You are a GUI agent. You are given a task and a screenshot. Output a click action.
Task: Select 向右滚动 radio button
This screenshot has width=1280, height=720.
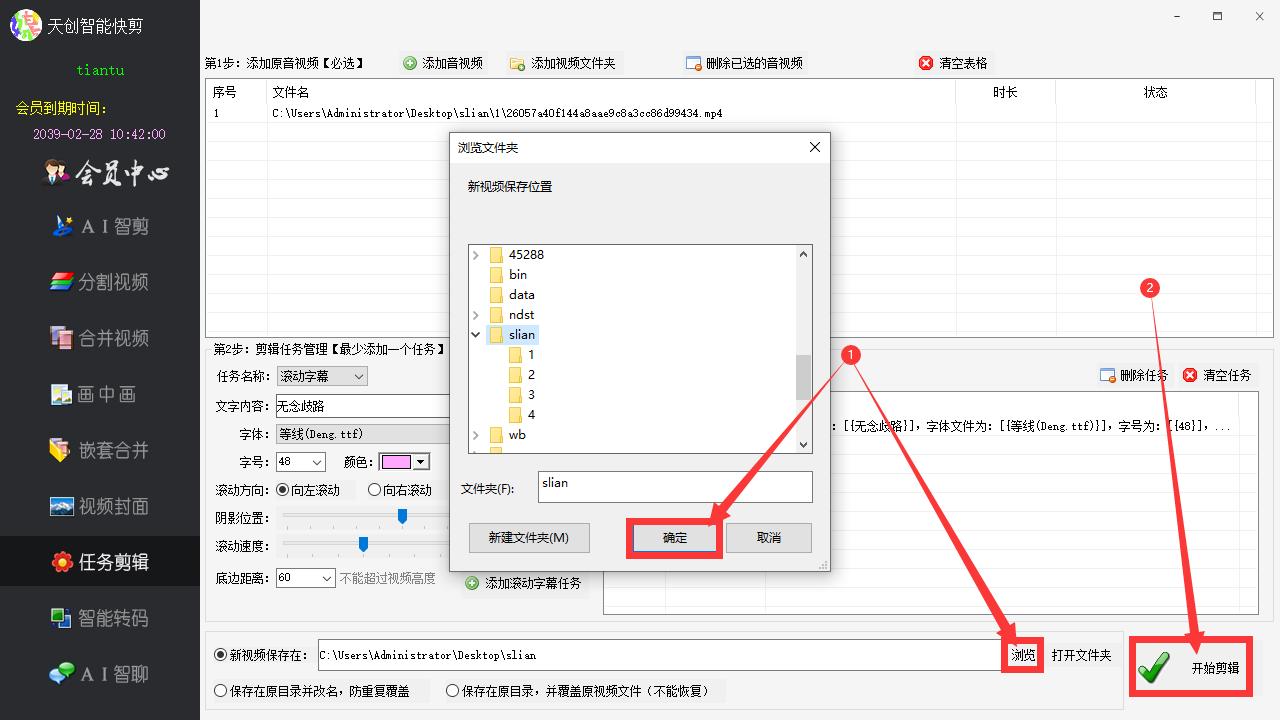[x=374, y=490]
